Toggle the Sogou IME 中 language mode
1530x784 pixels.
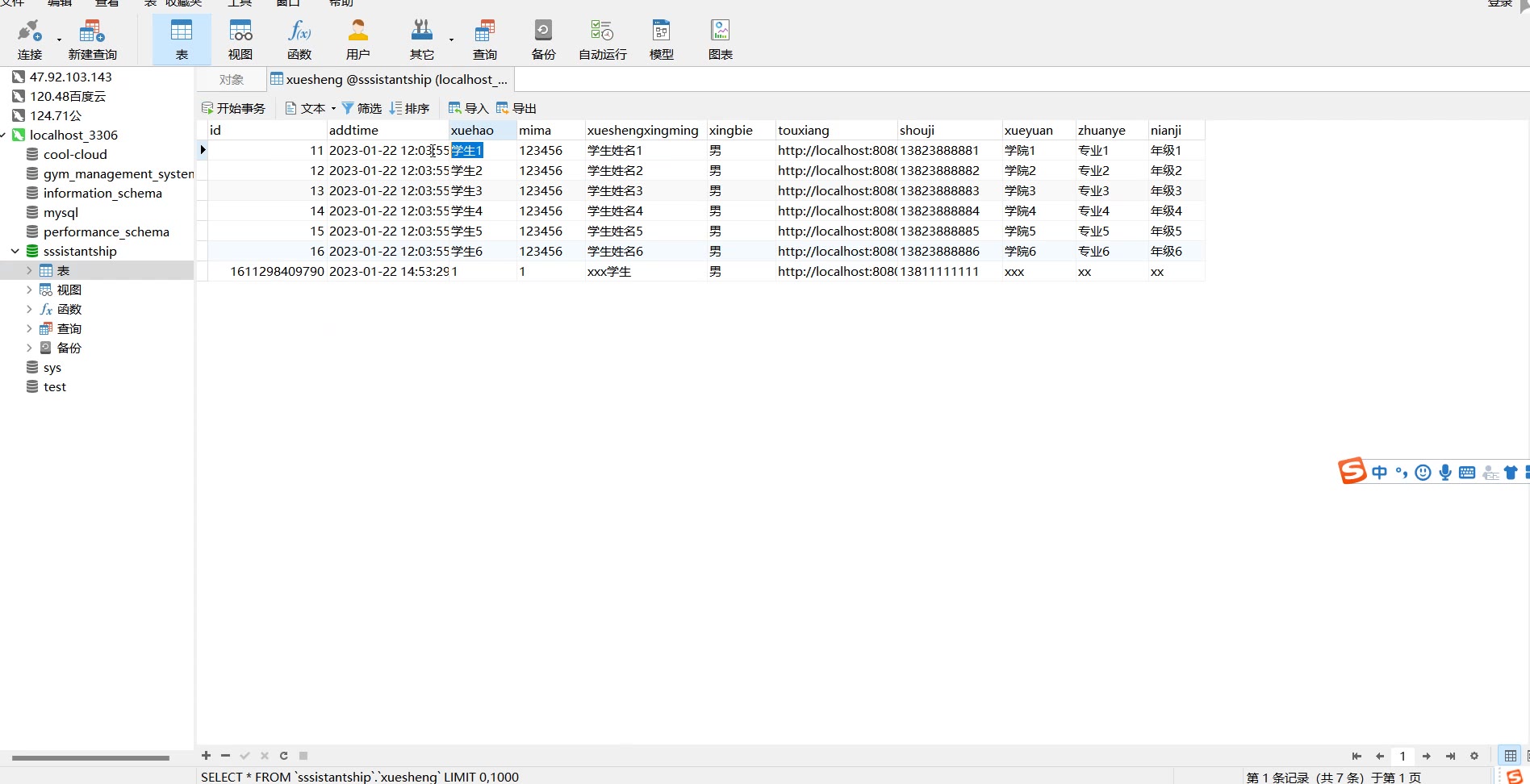[1379, 473]
